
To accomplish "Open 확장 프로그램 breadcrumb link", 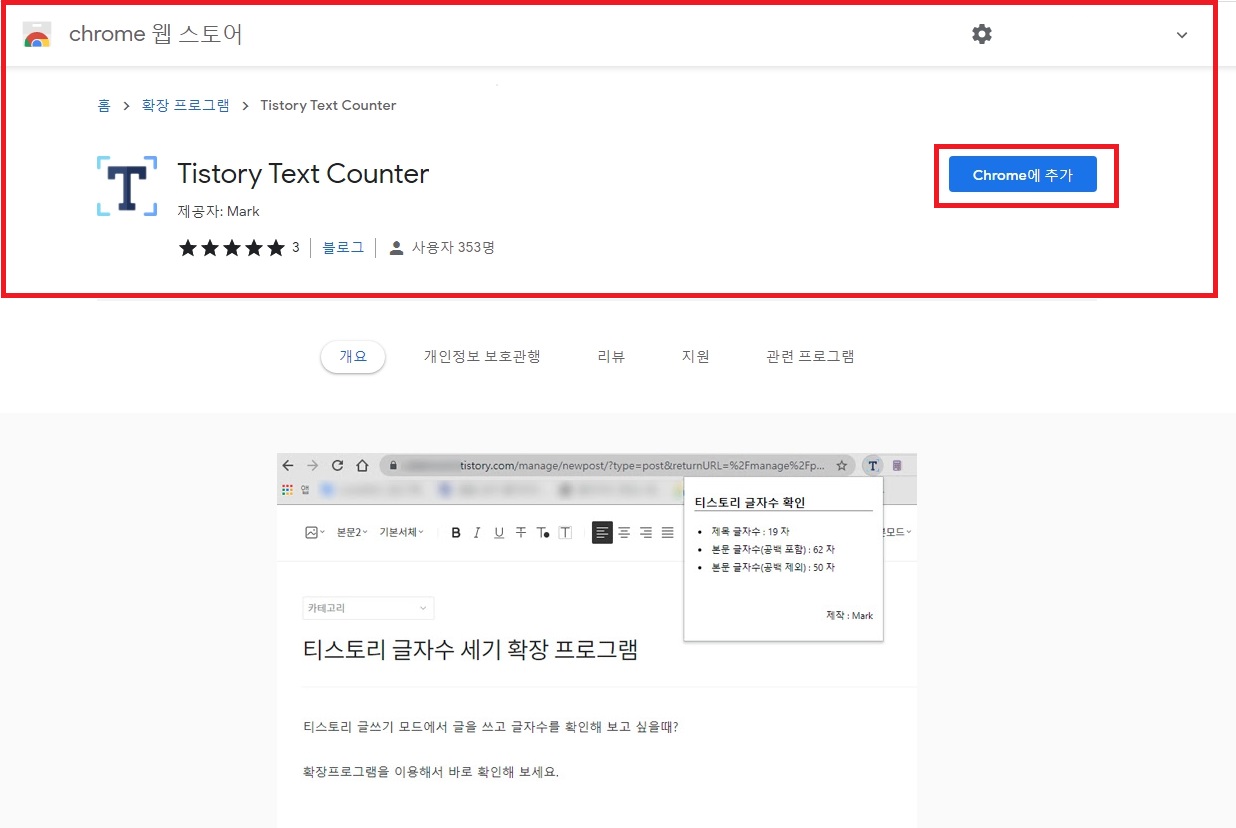I will click(185, 105).
